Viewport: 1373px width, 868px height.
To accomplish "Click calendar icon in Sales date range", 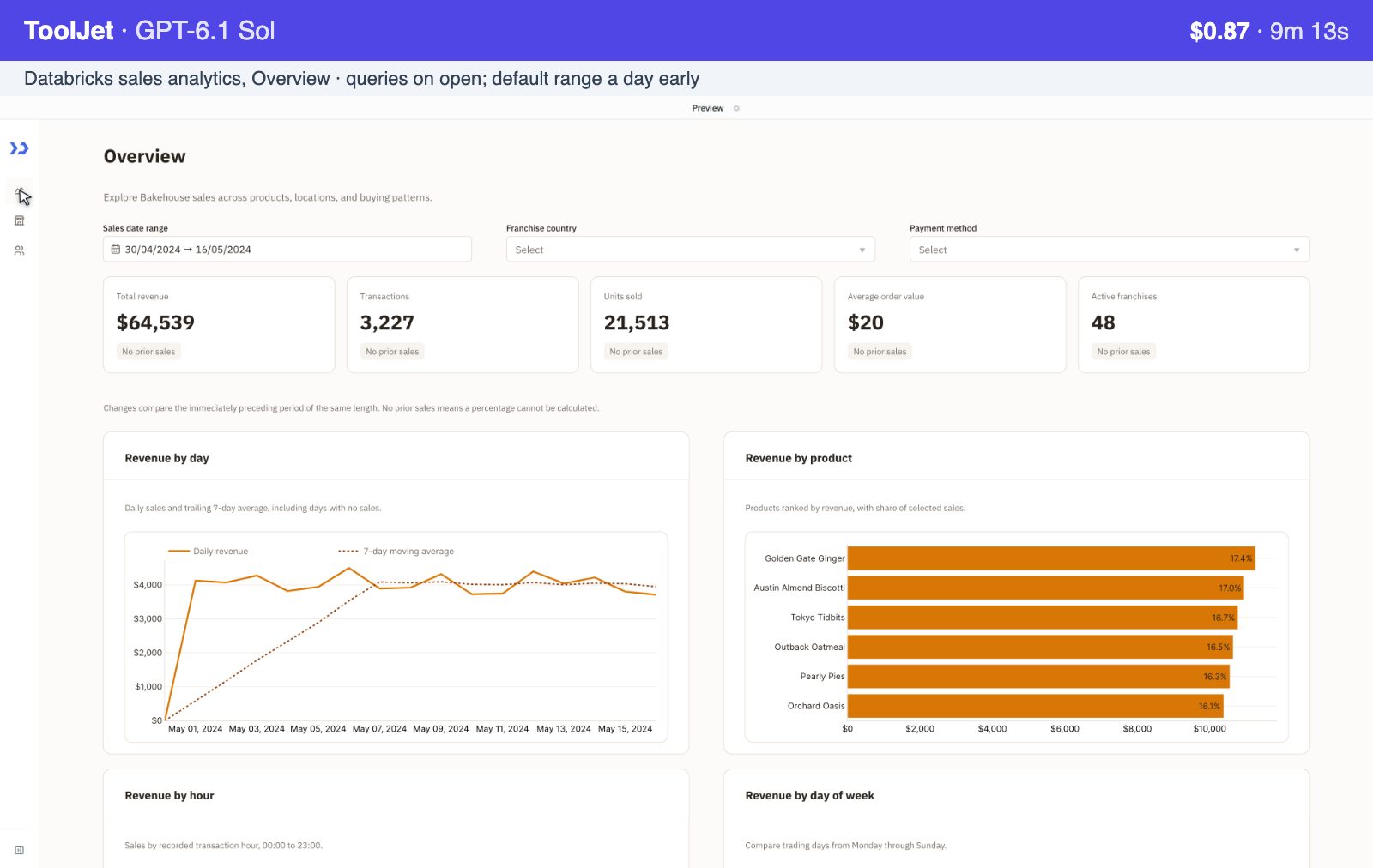I will [116, 250].
